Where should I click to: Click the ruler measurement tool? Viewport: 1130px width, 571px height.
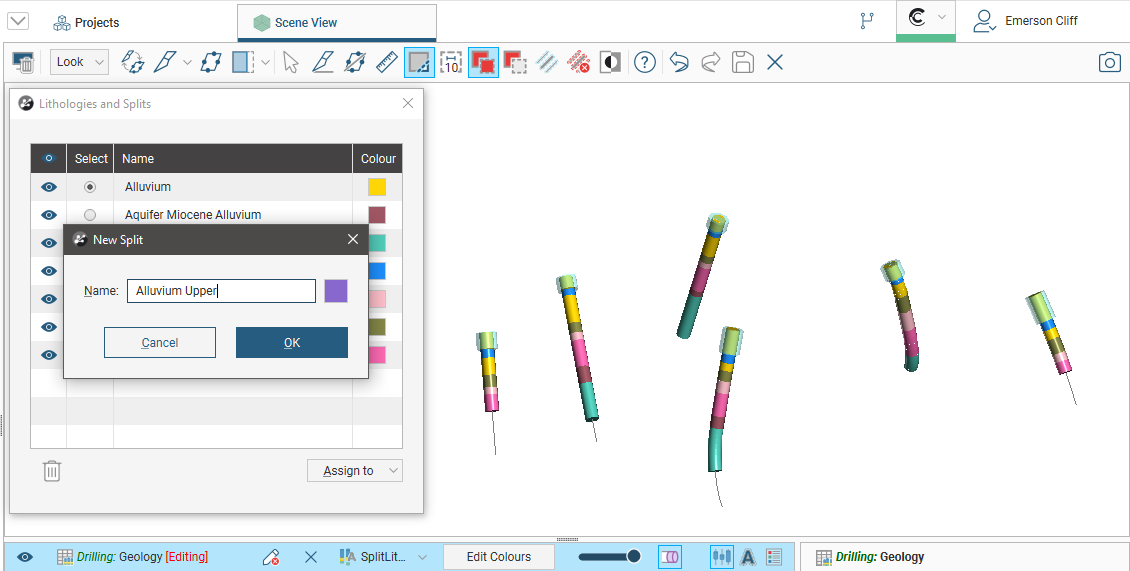386,62
